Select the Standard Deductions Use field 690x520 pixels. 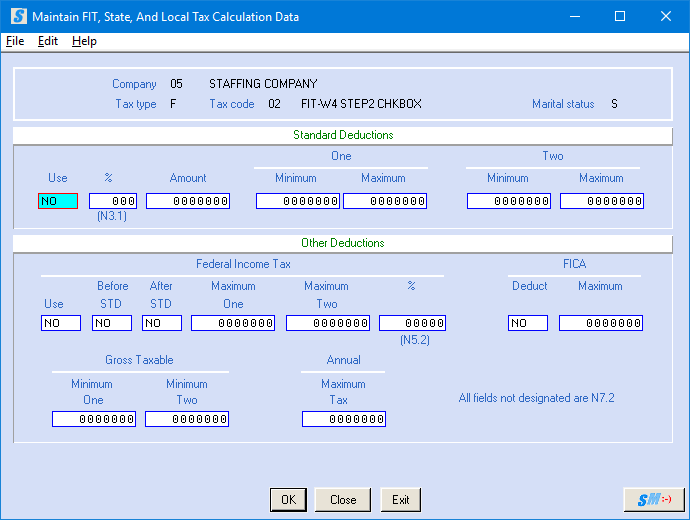[x=58, y=201]
